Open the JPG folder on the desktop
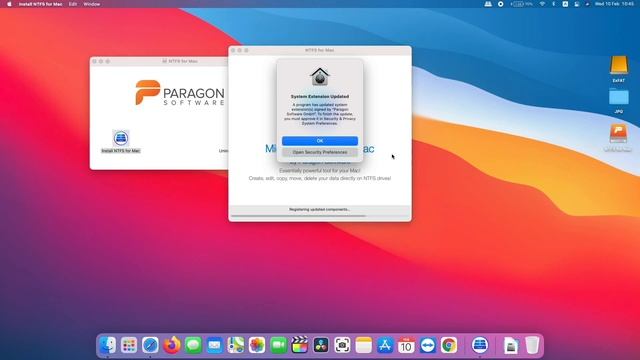Screen dimensions: 640x360 click(x=619, y=98)
